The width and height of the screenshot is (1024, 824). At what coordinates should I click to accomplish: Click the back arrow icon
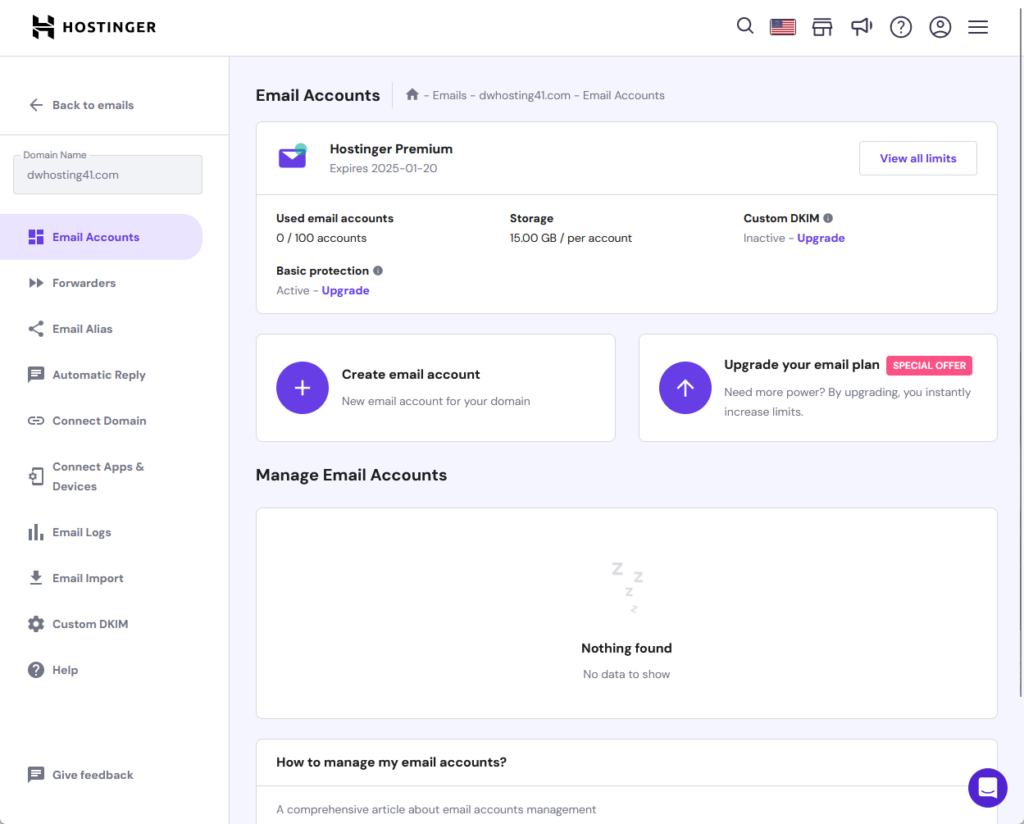(36, 105)
